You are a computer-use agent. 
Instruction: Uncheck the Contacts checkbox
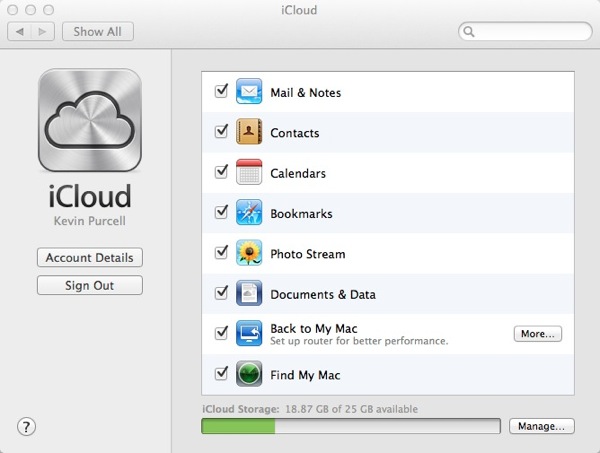click(221, 132)
